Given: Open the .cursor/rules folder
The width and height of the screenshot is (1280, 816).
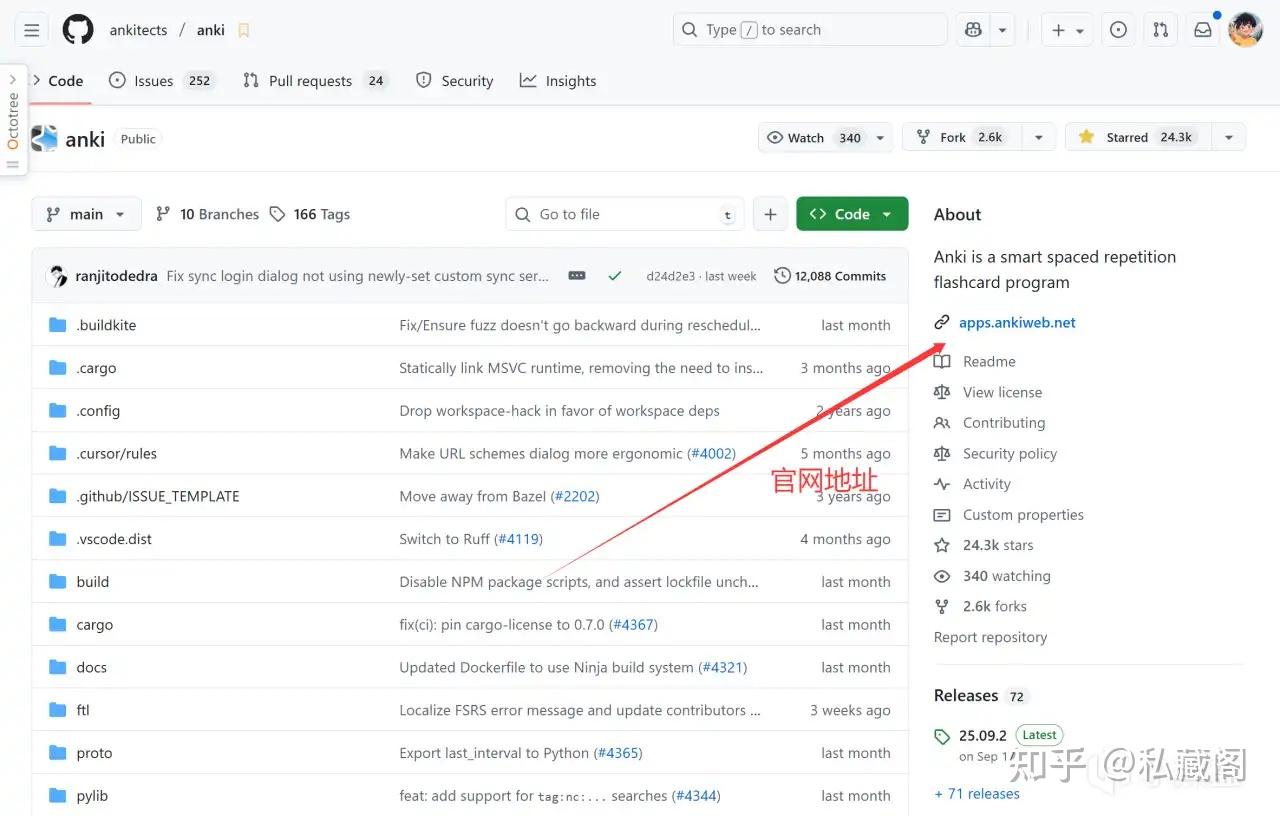Looking at the screenshot, I should pos(117,454).
